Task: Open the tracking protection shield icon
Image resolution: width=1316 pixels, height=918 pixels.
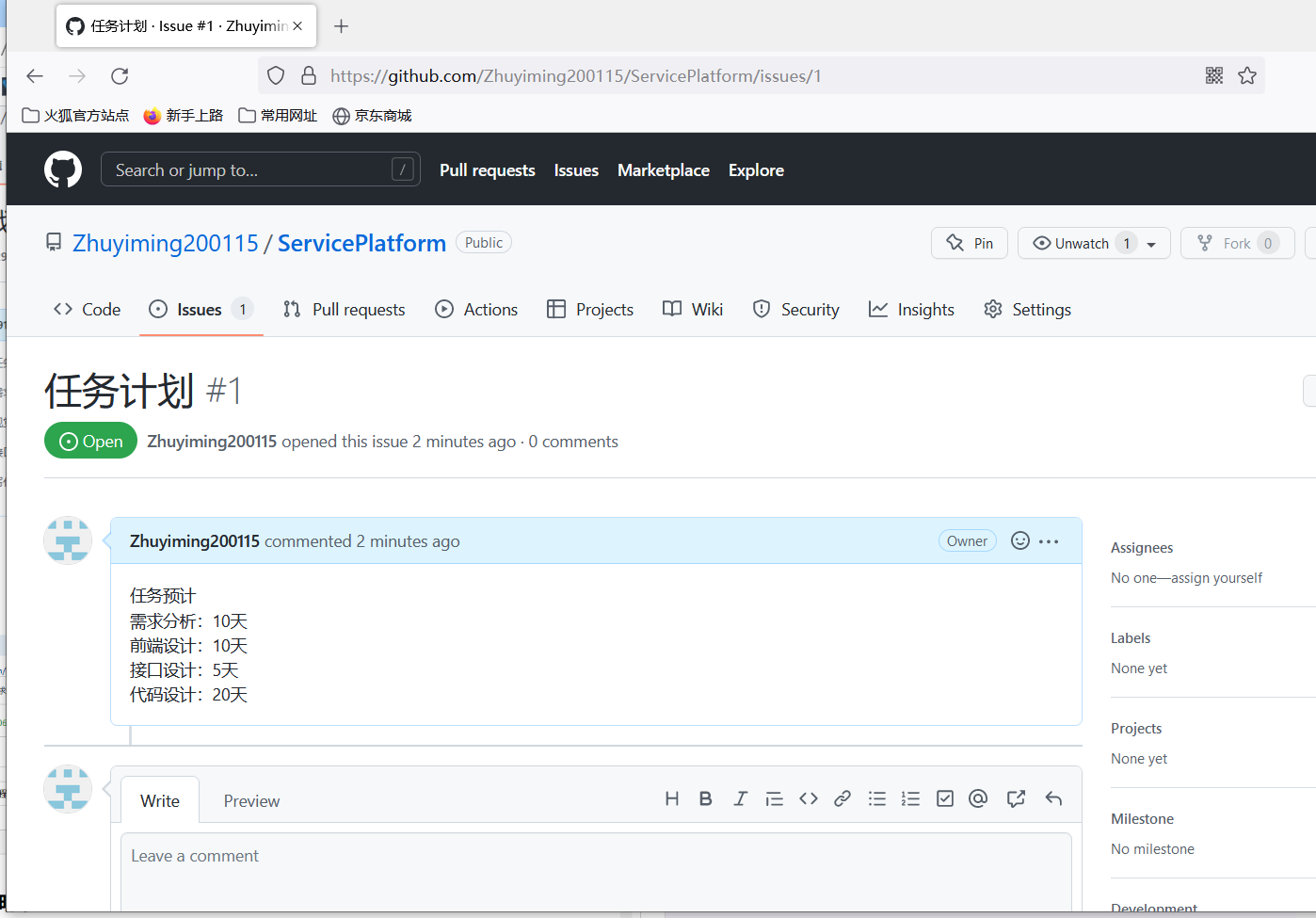Action: click(276, 75)
